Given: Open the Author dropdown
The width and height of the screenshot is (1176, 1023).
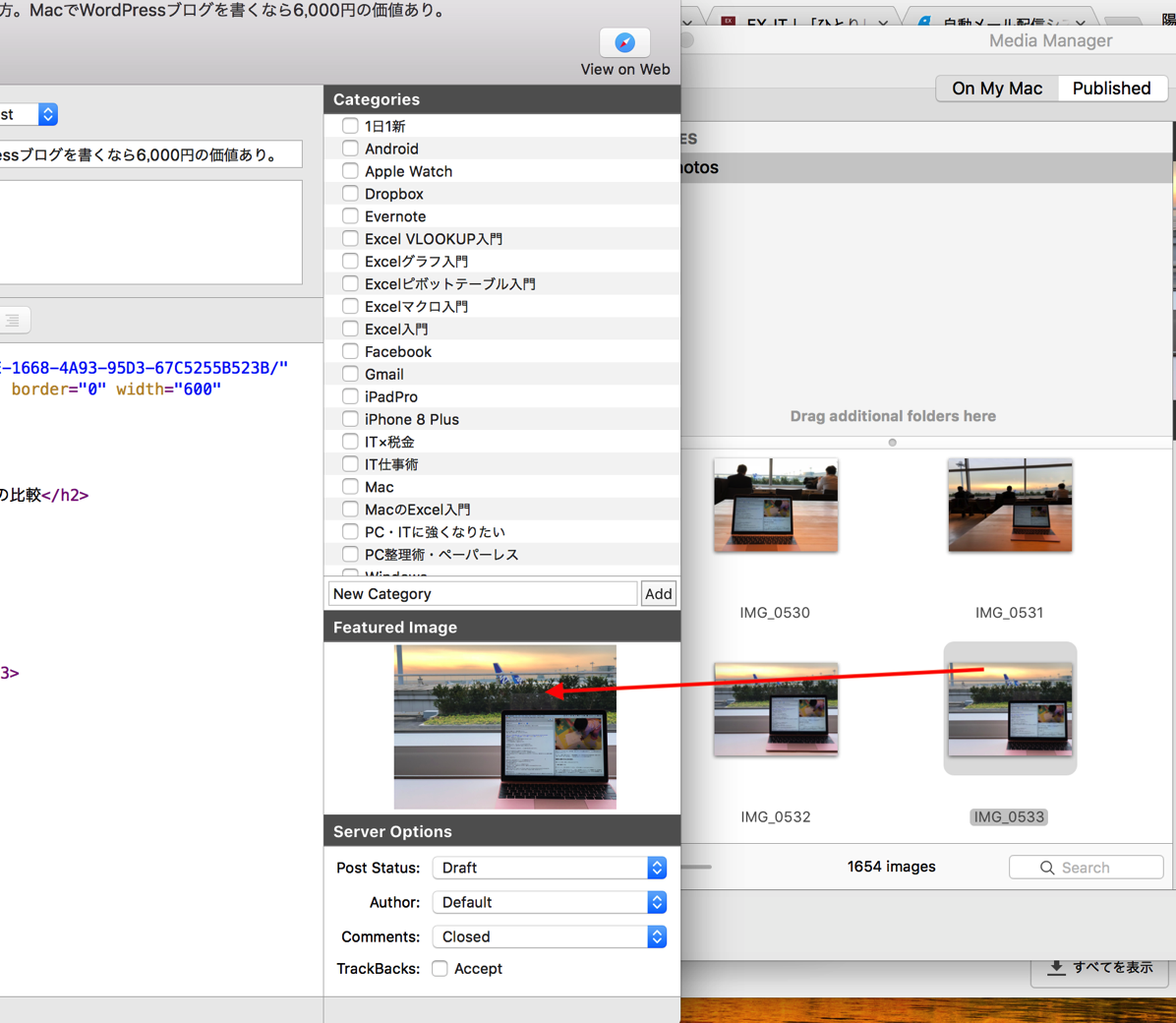Looking at the screenshot, I should point(550,902).
